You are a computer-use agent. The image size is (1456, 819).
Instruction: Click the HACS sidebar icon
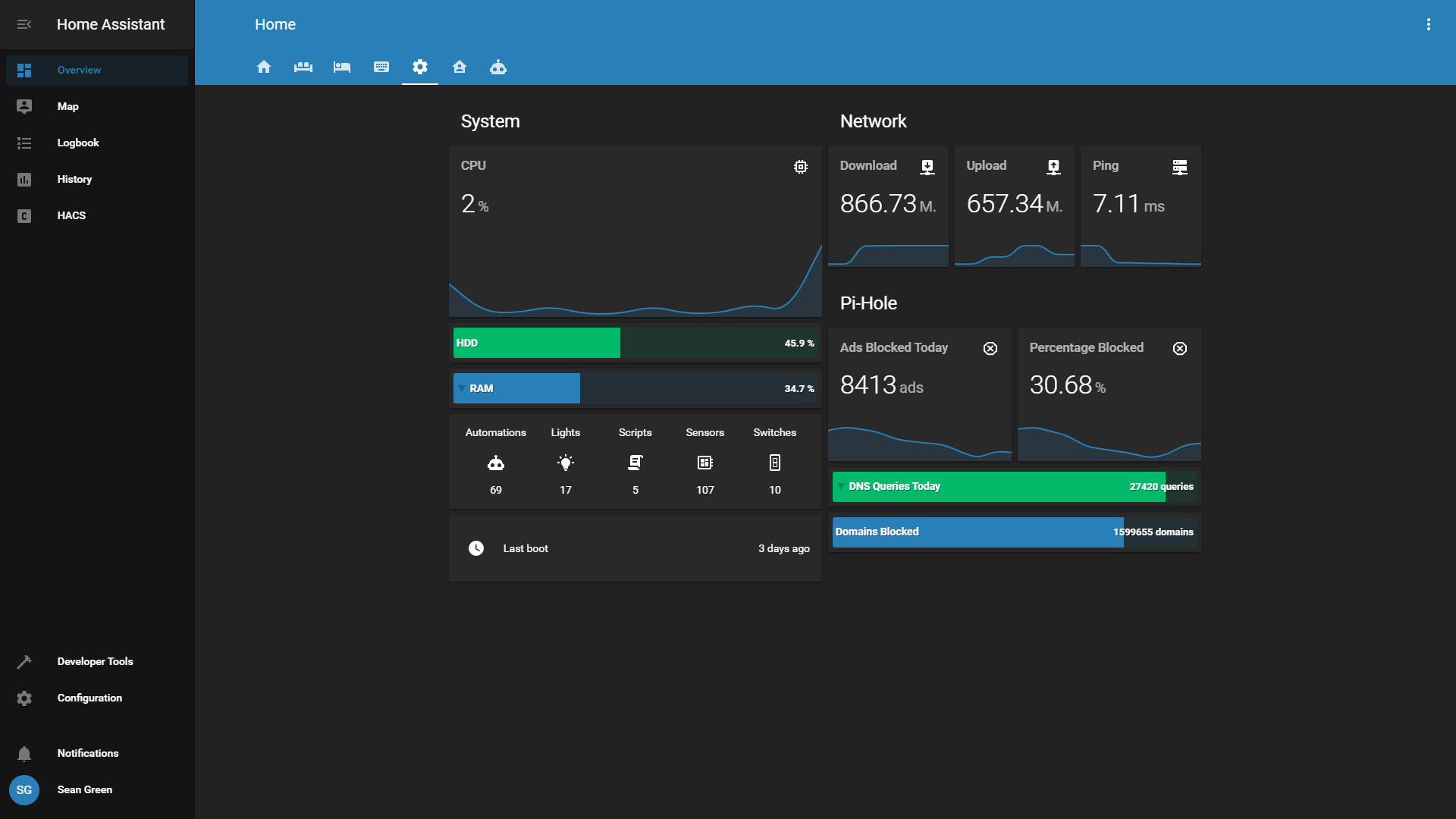[x=24, y=215]
